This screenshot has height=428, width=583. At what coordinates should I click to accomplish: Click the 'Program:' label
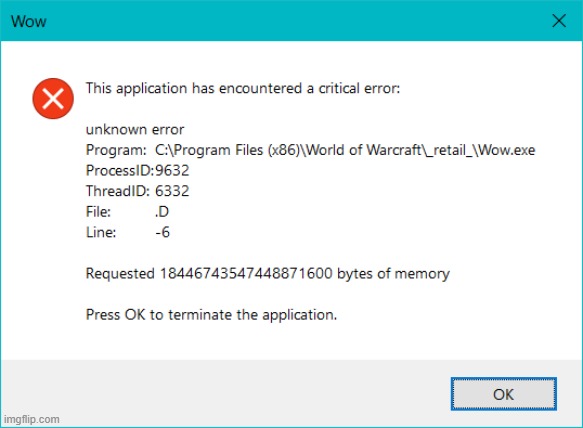tap(116, 151)
